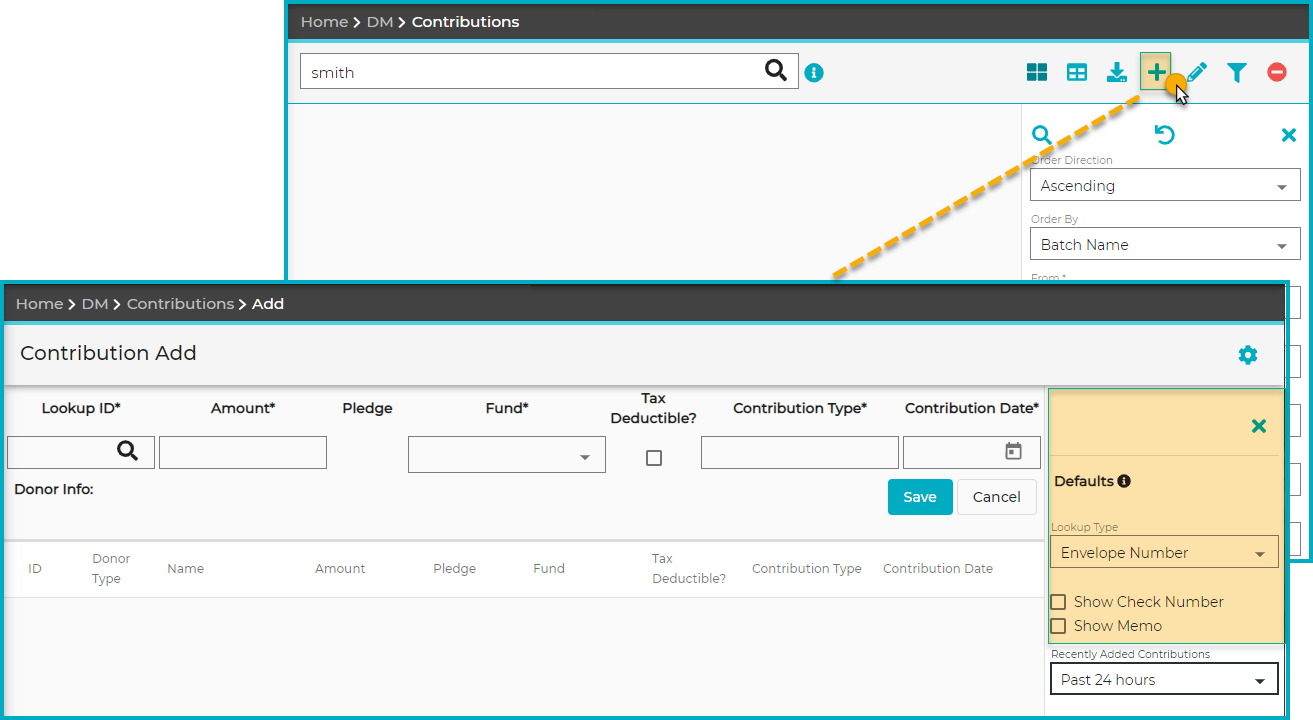
Task: Click the pencil edit icon
Action: click(1197, 72)
